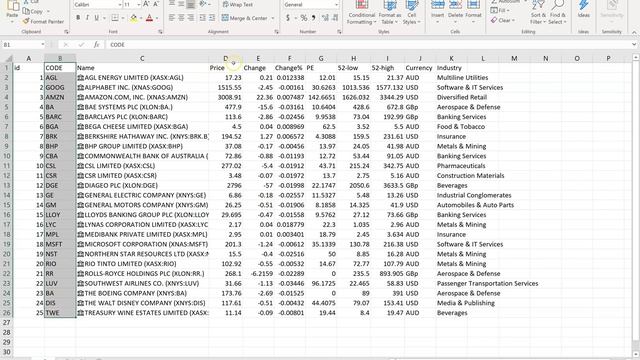Open the Fill options
640x360 pixels.
[500, 10]
